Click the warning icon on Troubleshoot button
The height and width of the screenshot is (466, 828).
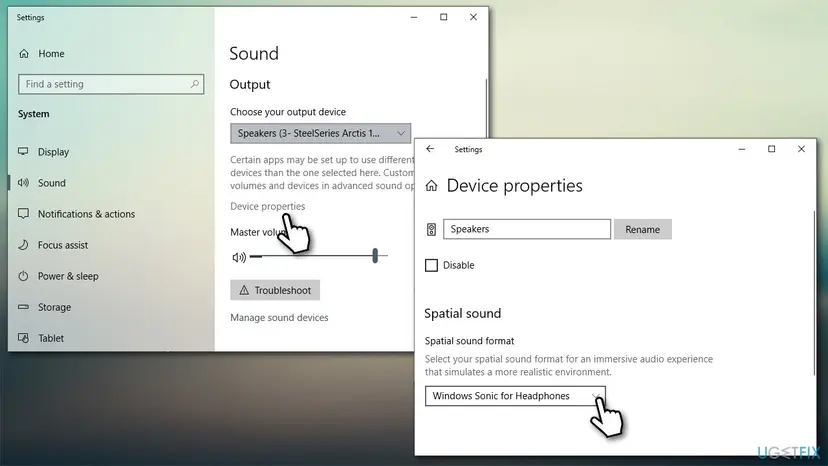tap(244, 290)
